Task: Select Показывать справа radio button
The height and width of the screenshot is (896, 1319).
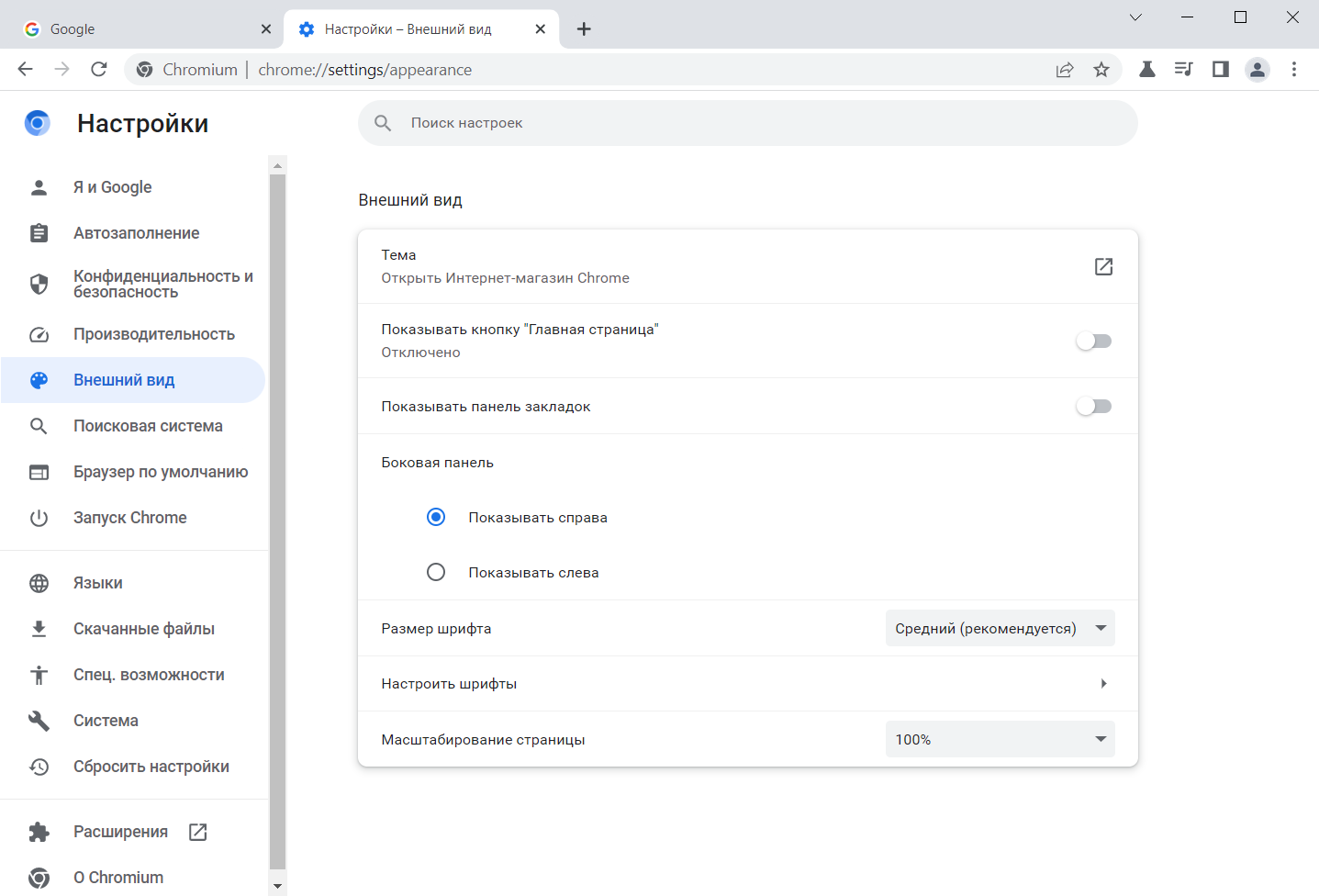Action: 436,517
